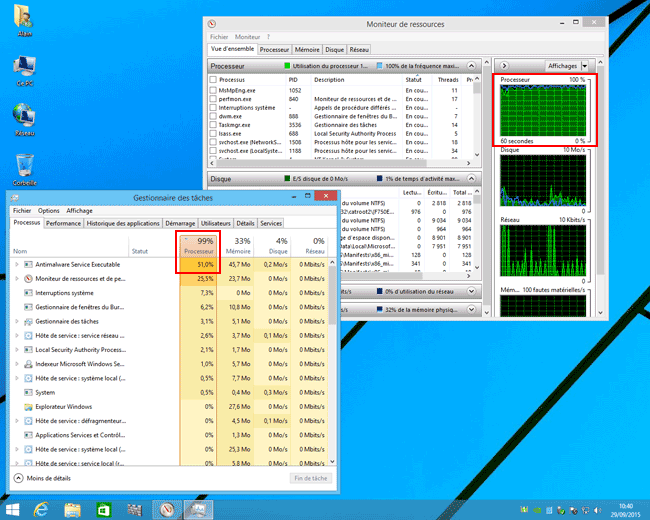Open the Corbeille desktop icon
650x520 pixels.
[x=25, y=166]
